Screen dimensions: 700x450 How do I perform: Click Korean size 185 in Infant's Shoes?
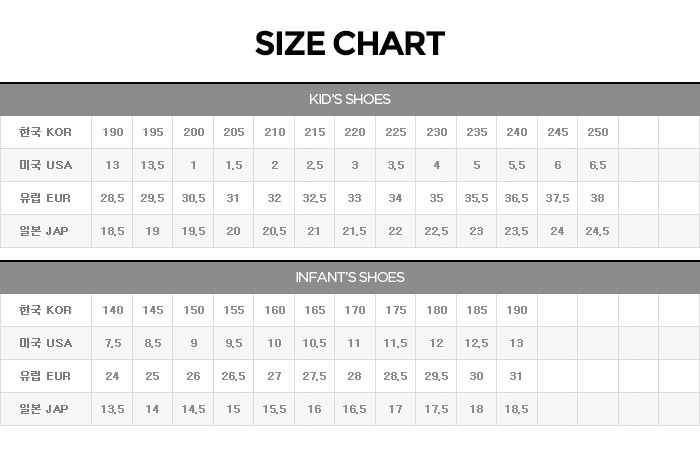pyautogui.click(x=476, y=310)
